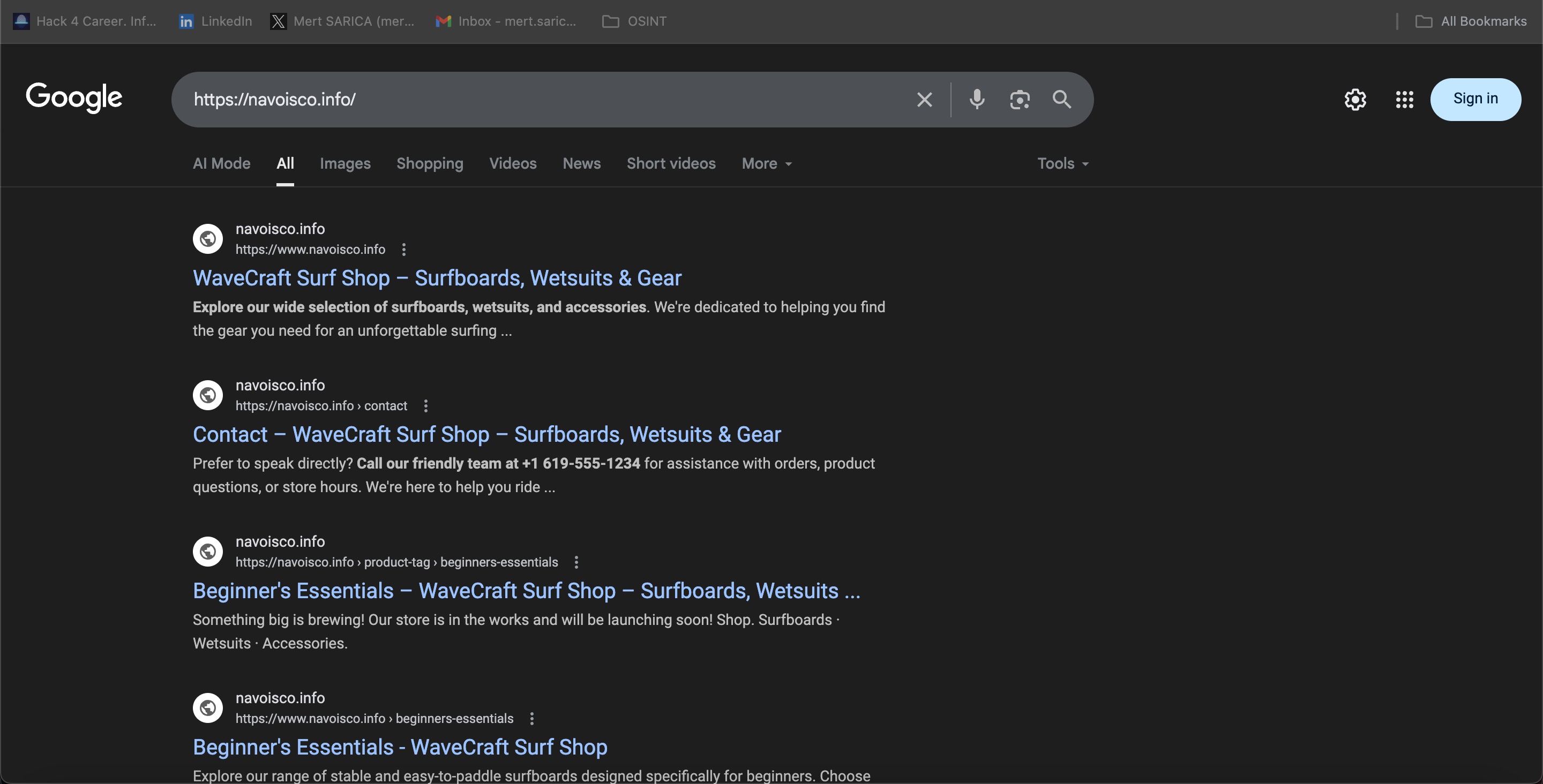
Task: Open Google quick settings gear icon
Action: [1355, 100]
